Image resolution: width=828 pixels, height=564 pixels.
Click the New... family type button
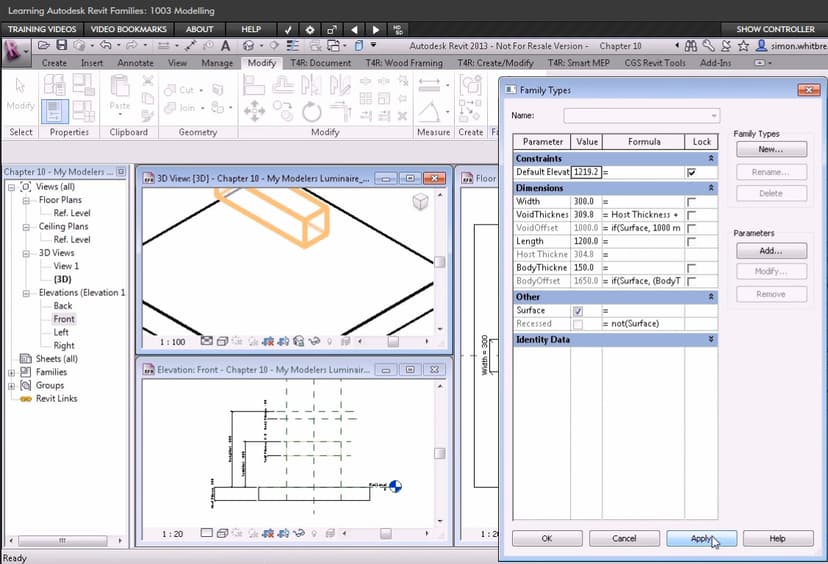(771, 149)
